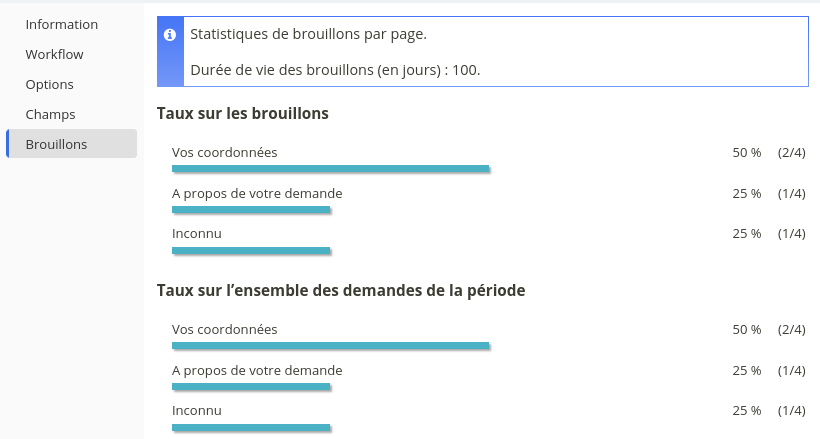Select the Champs sidebar tab
Image resolution: width=820 pixels, height=439 pixels.
point(51,114)
